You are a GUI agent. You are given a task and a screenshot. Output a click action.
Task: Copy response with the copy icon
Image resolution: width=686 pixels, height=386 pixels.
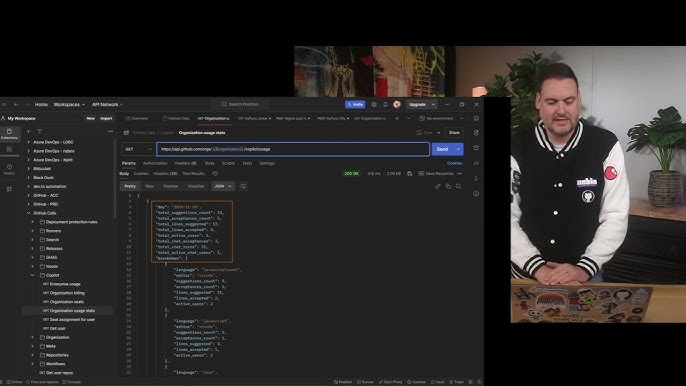[448, 186]
